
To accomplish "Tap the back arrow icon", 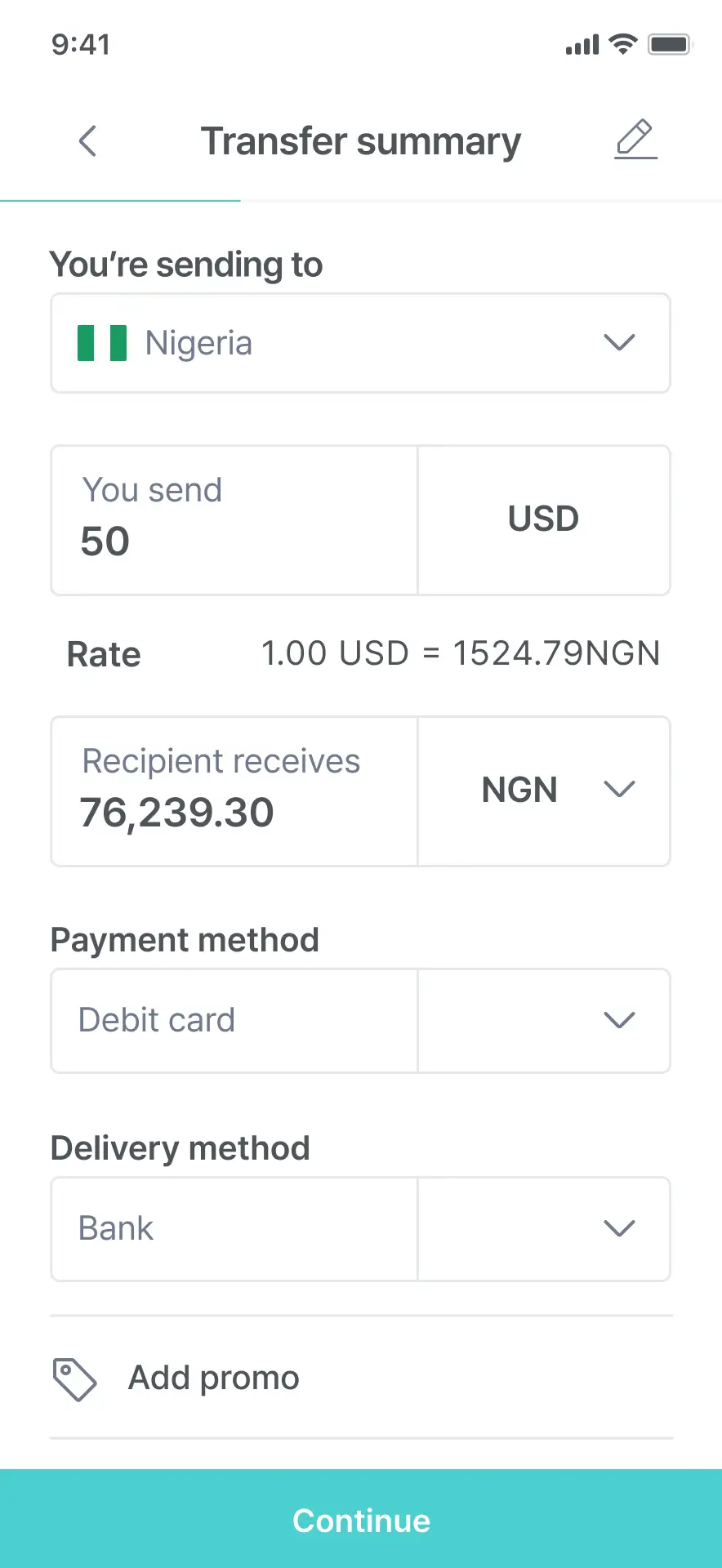I will (x=88, y=141).
